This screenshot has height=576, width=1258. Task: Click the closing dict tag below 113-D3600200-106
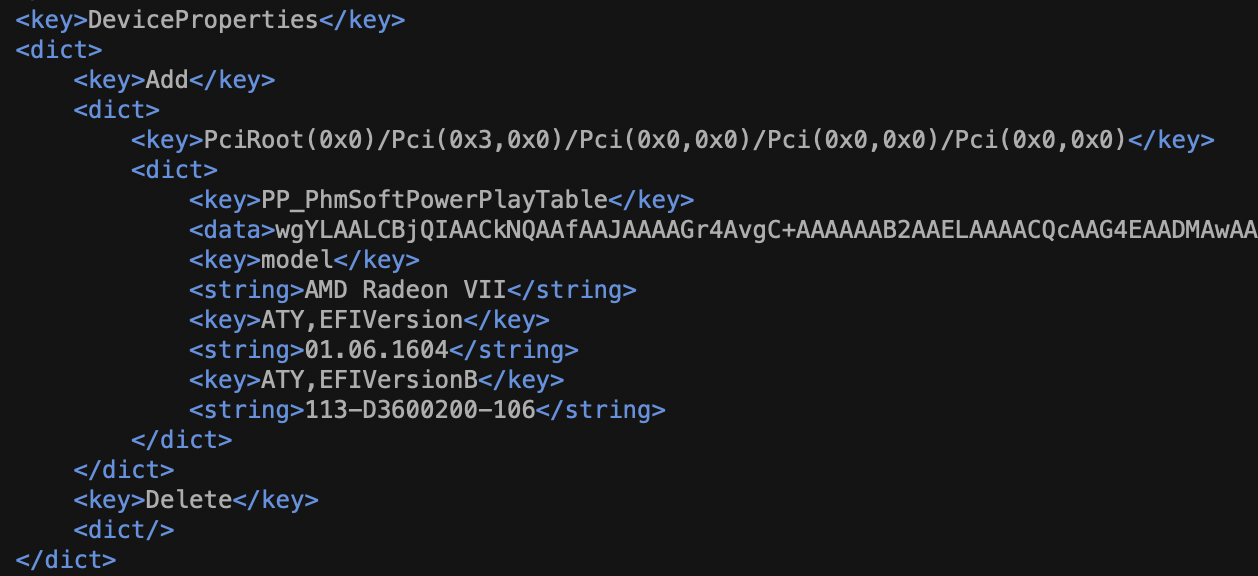pos(182,440)
